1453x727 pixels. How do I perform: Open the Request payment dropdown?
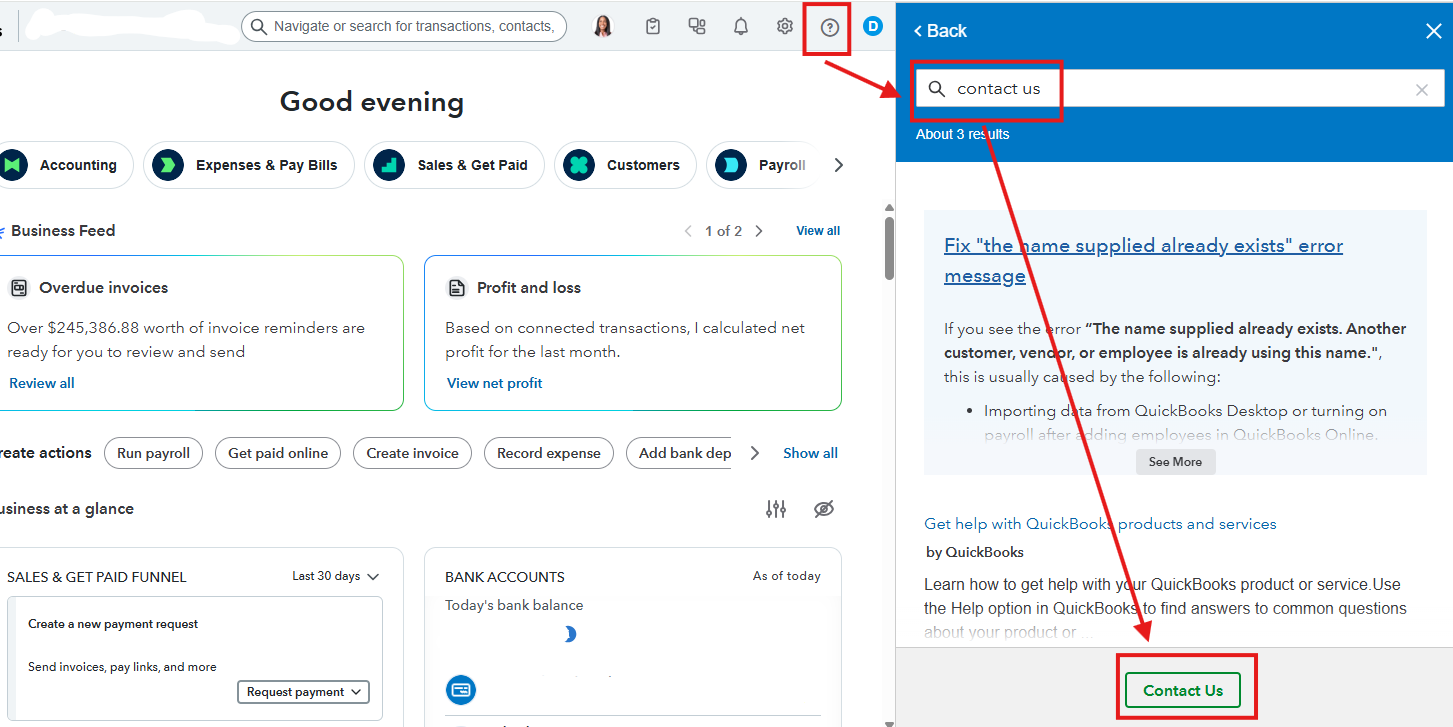click(303, 692)
